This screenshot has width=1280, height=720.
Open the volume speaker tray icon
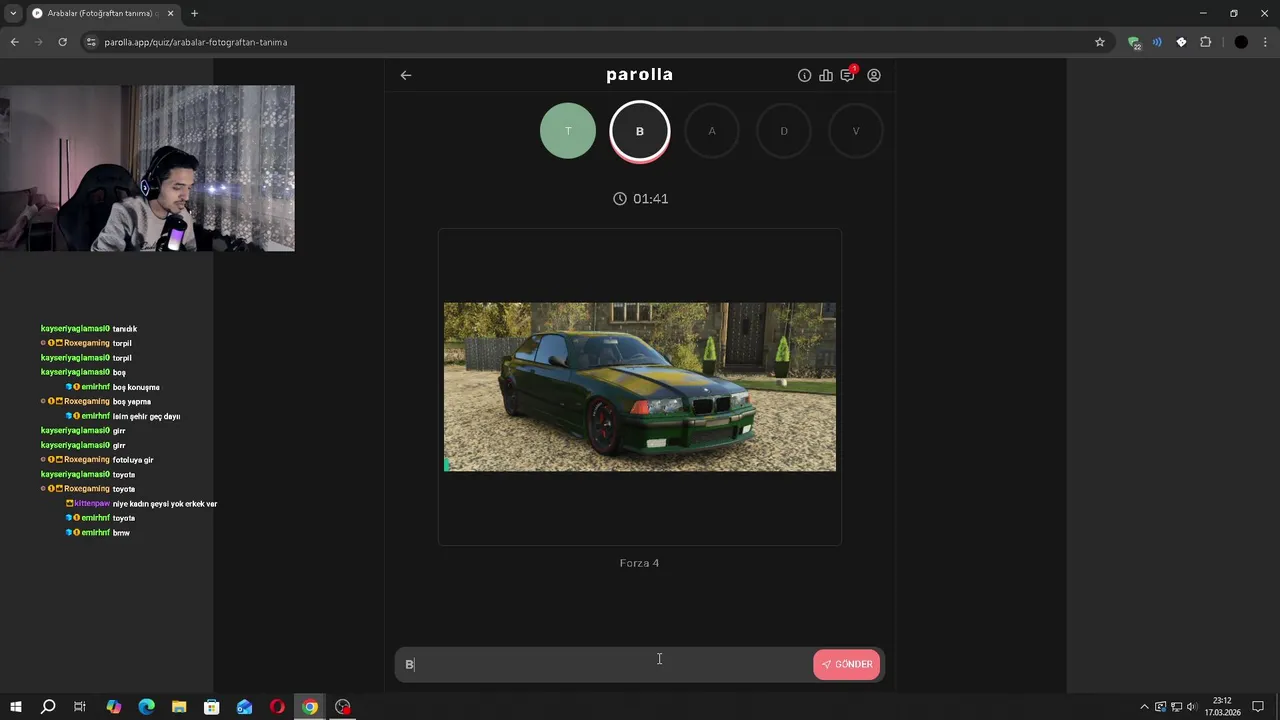tap(1192, 707)
